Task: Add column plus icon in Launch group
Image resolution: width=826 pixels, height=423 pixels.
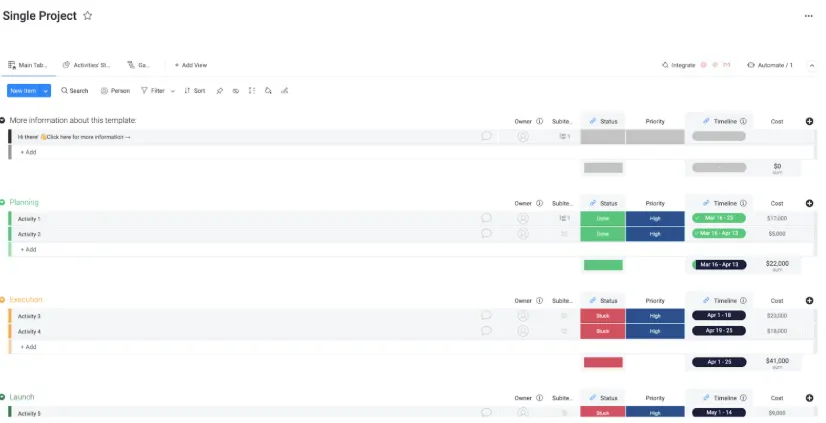Action: coord(809,398)
